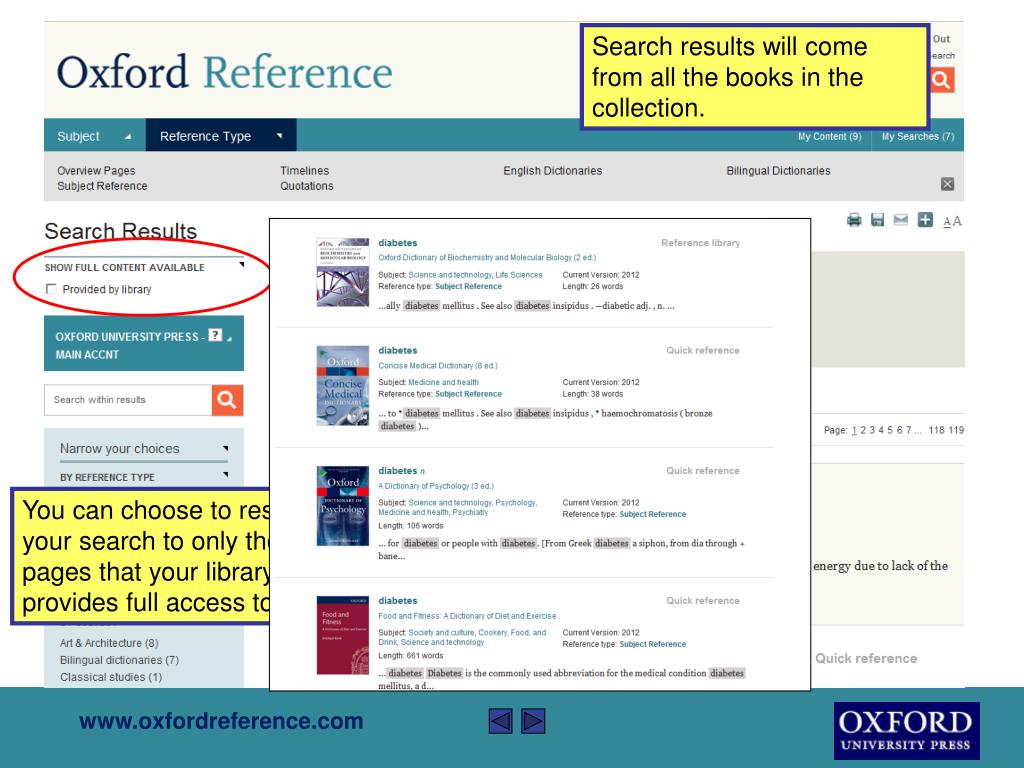Viewport: 1024px width, 768px height.
Task: Click the Oxford Reference logo
Action: (x=225, y=72)
